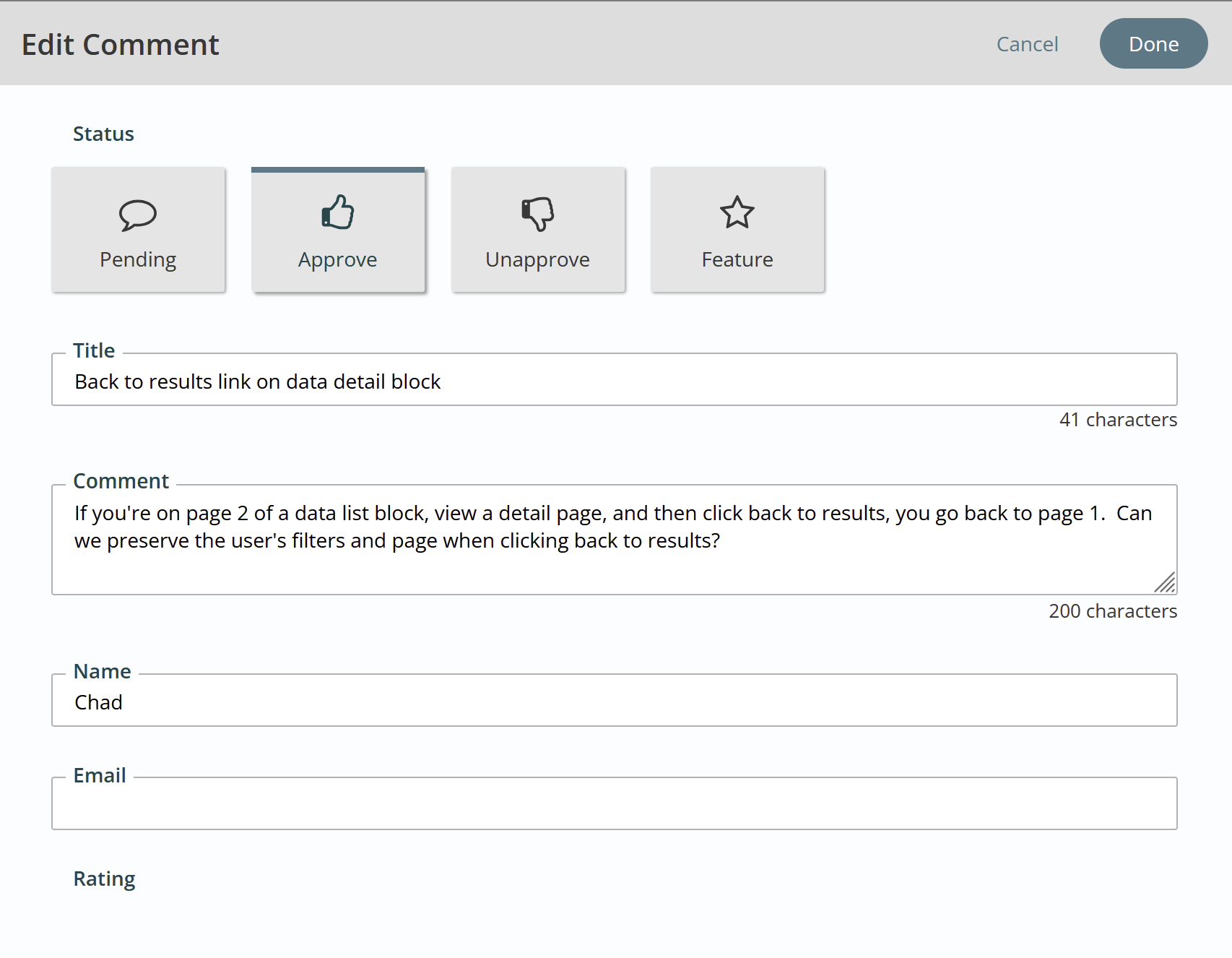1232x958 pixels.
Task: Mark comment with the Feature star icon
Action: (737, 212)
